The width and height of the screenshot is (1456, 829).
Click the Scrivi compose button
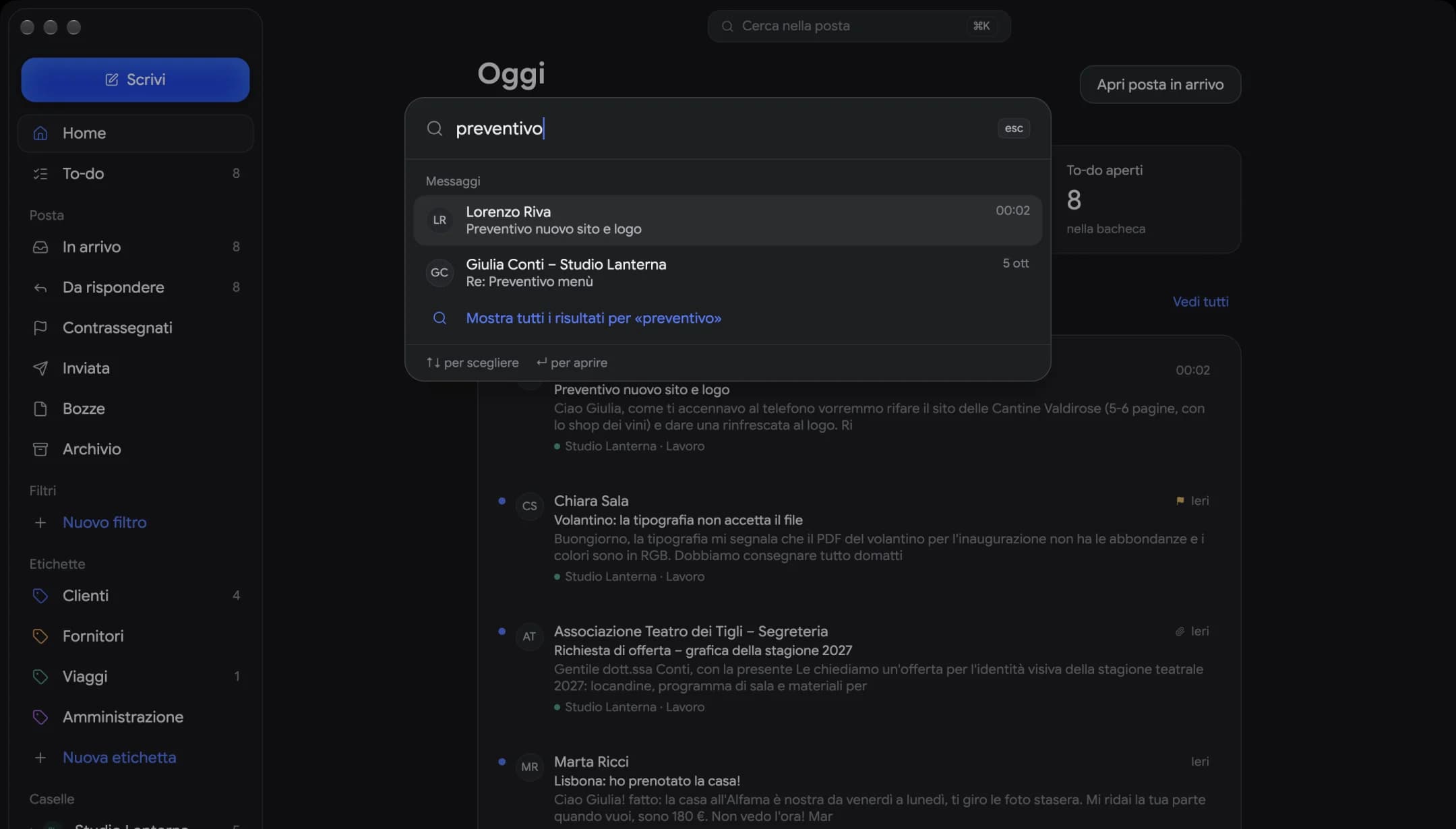(135, 80)
